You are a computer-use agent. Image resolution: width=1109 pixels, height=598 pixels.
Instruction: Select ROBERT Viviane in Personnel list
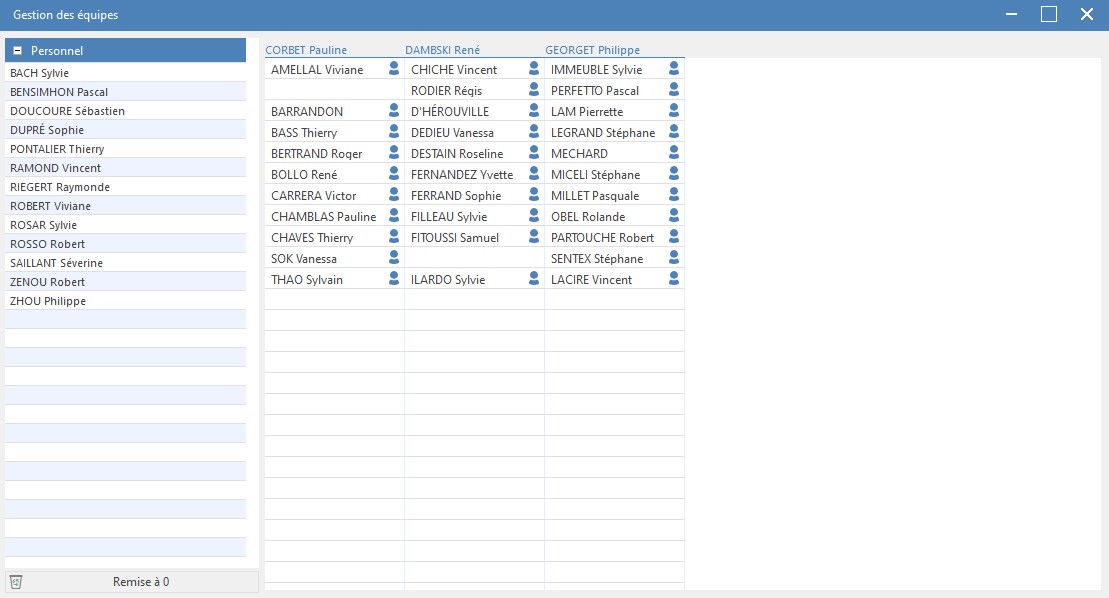point(125,206)
